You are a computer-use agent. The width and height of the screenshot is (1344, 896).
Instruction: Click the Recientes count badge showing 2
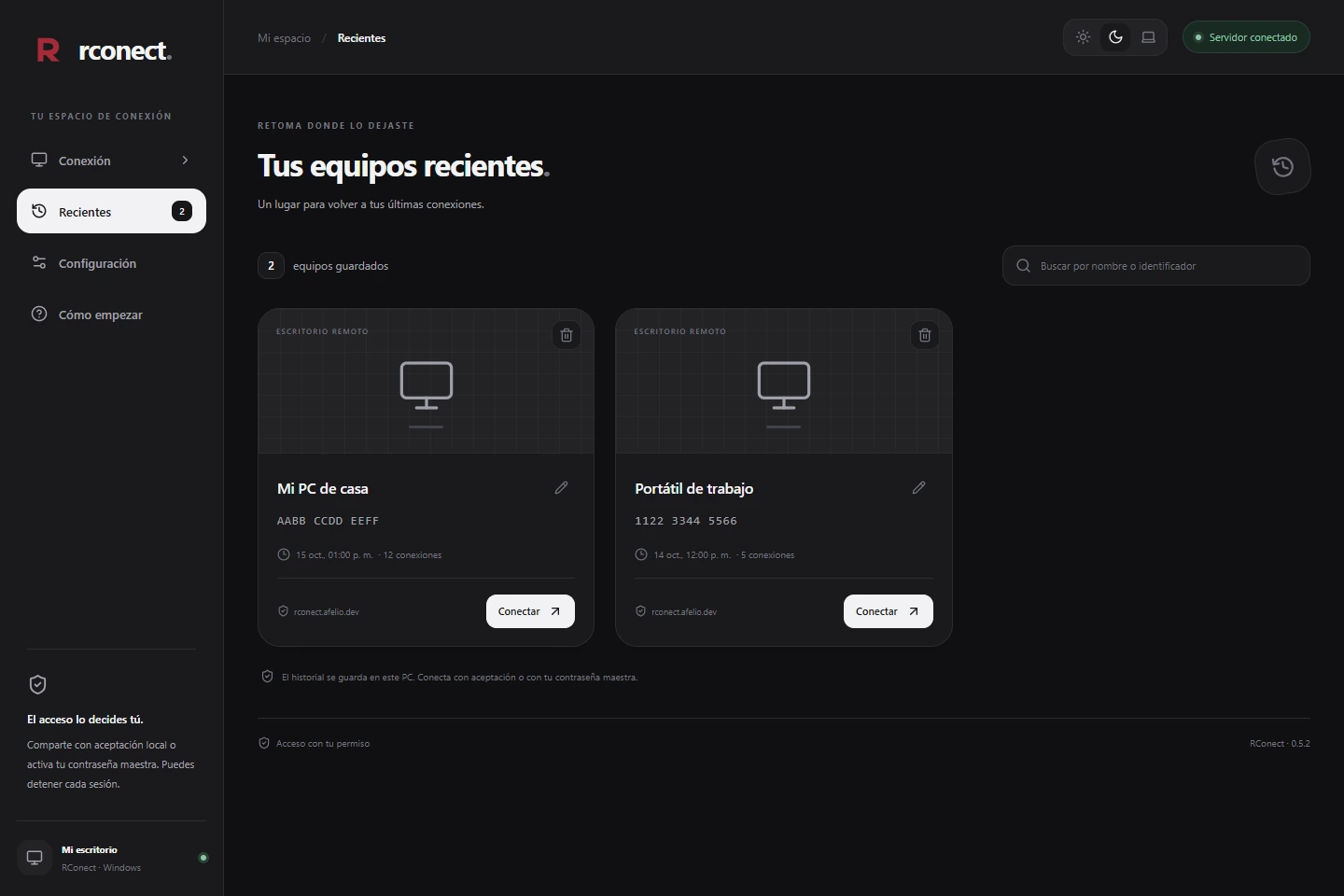[x=182, y=212]
